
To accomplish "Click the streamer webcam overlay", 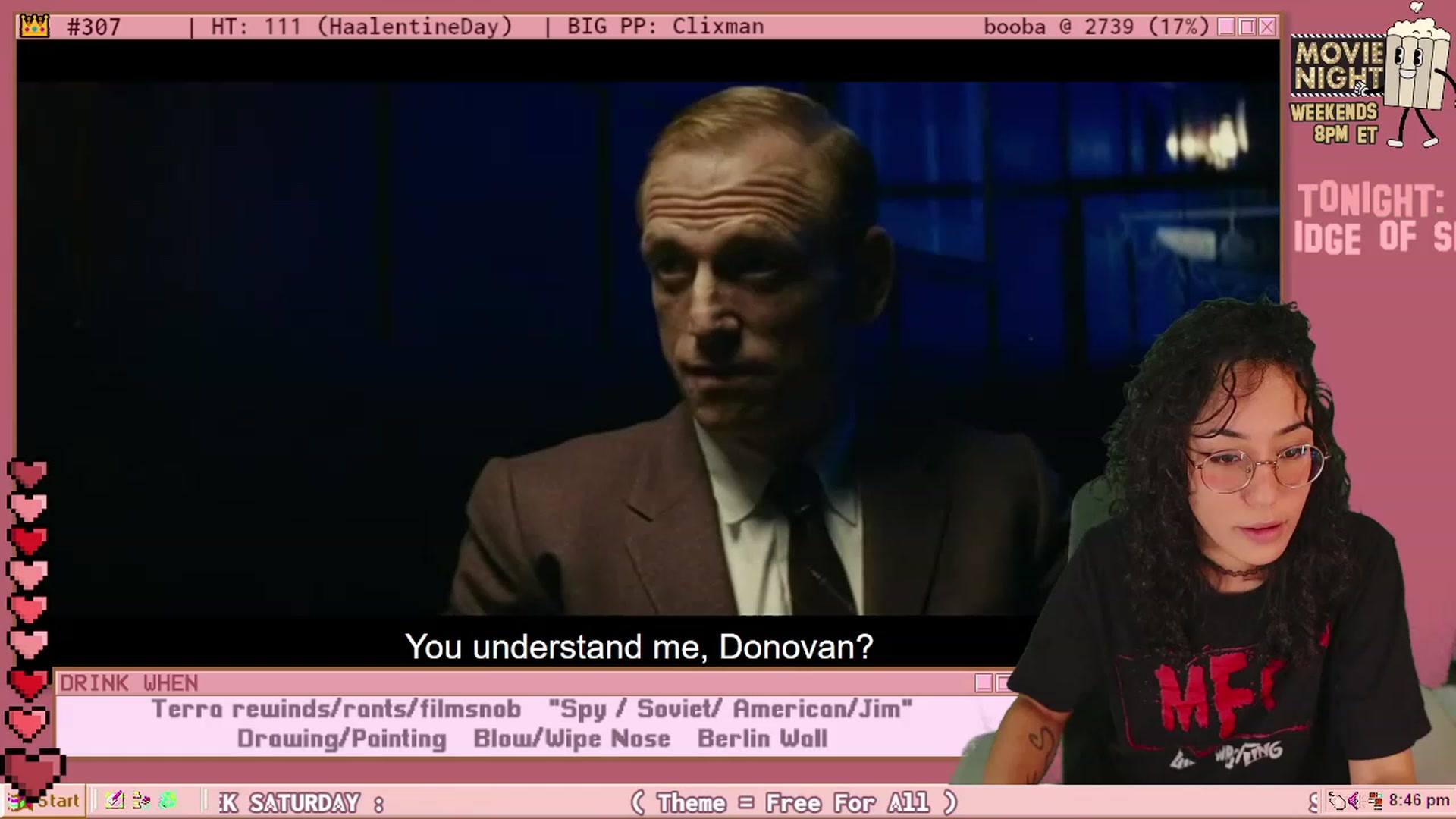I will [1206, 542].
